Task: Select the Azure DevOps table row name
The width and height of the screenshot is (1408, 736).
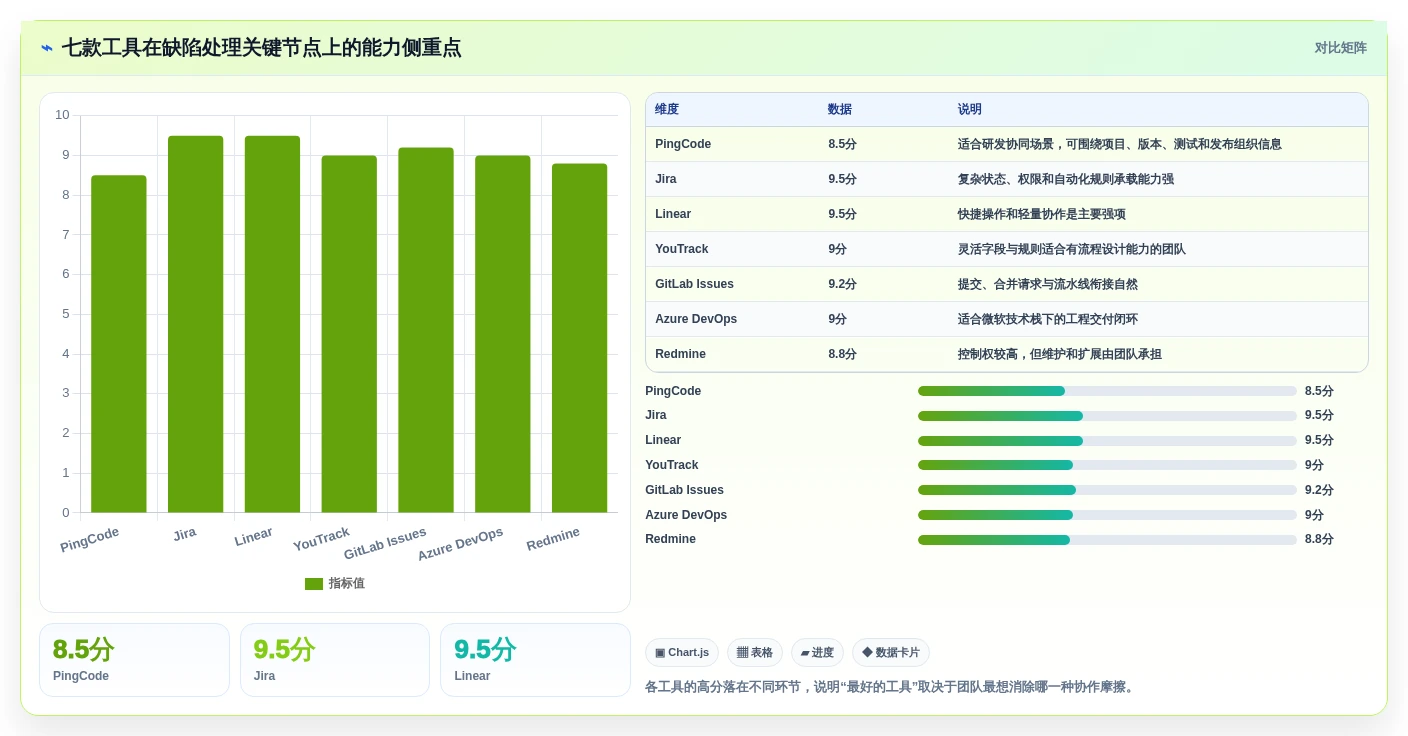Action: tap(696, 319)
